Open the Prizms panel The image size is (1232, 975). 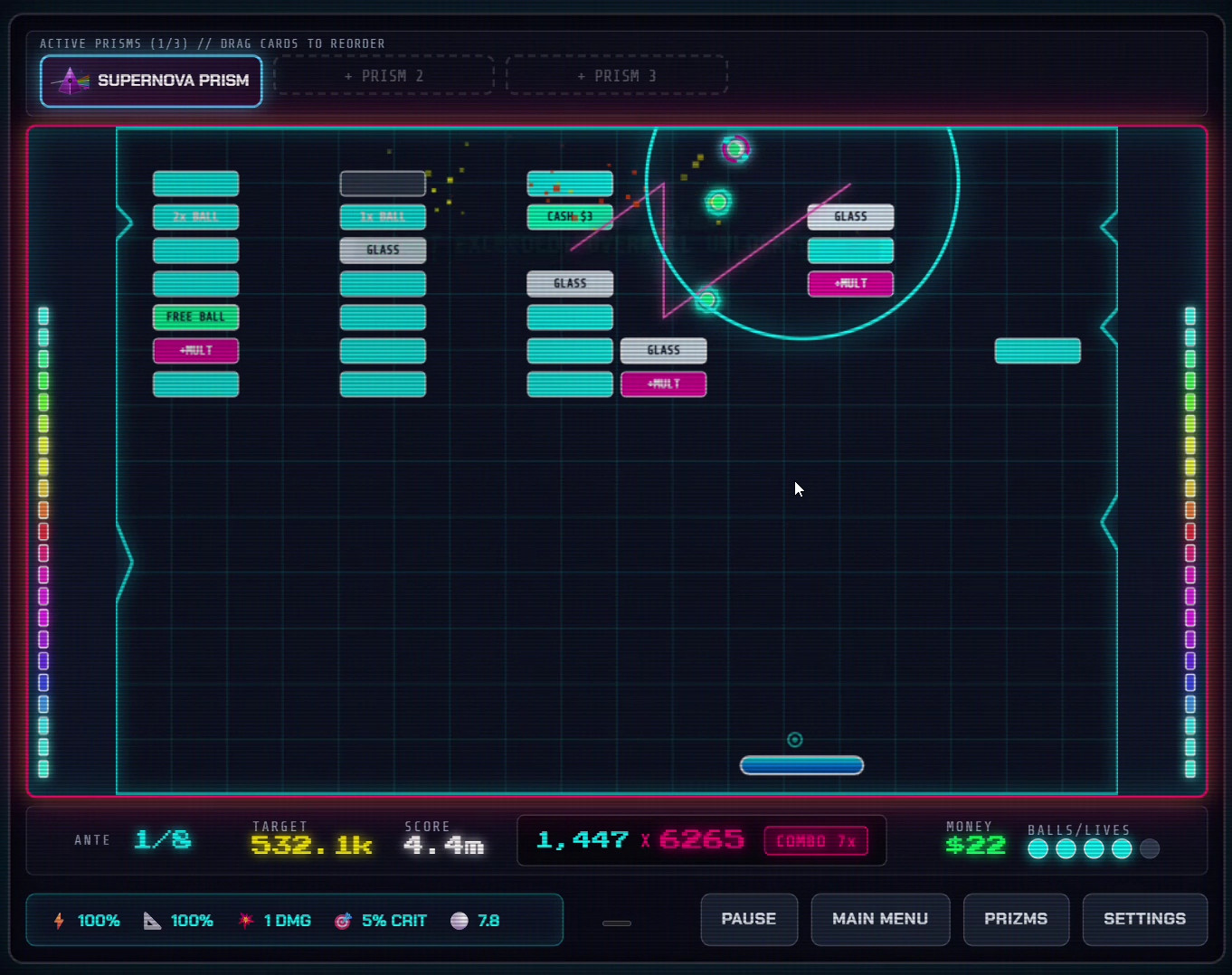(1016, 919)
